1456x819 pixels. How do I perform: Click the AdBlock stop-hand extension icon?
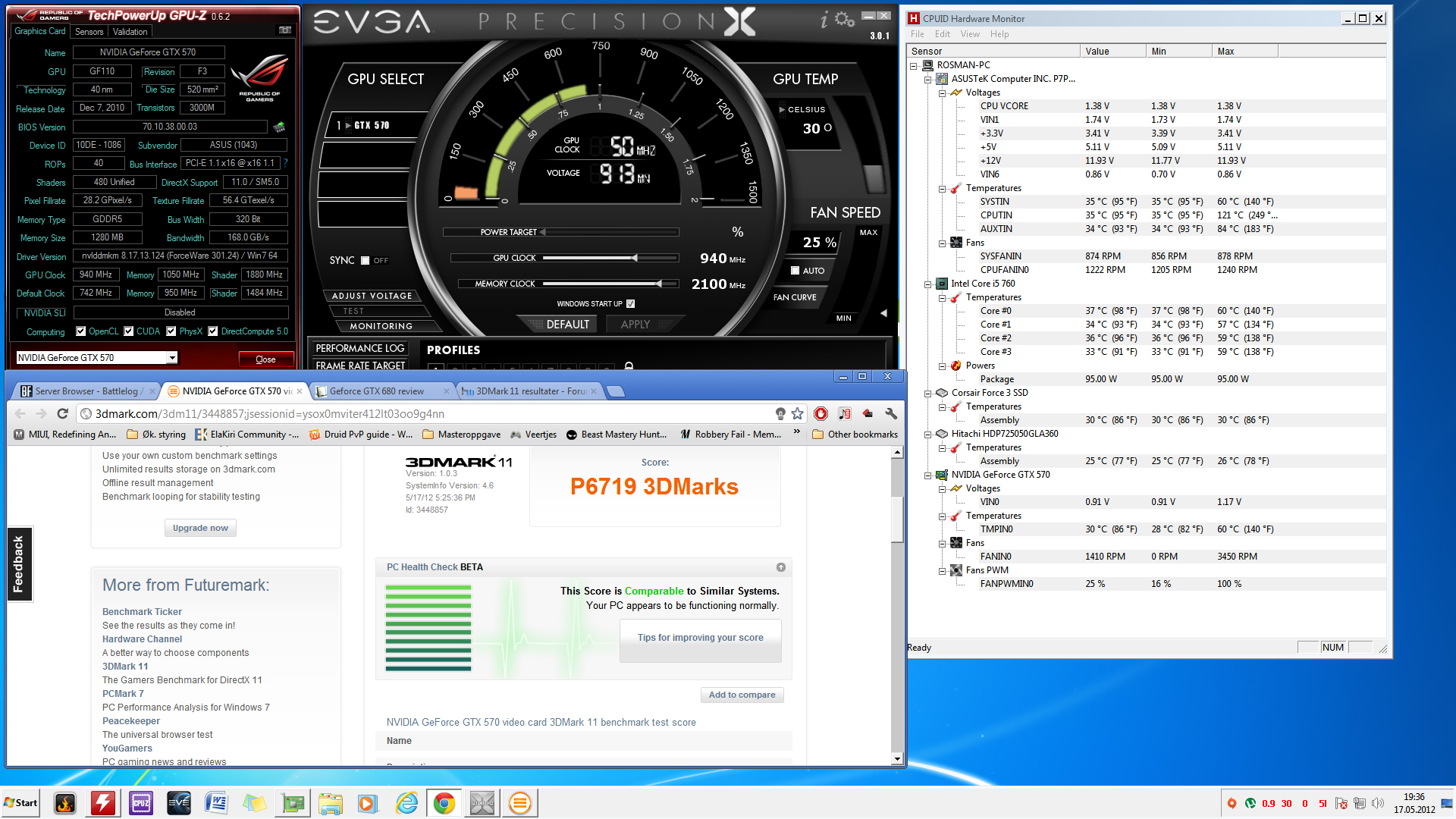(x=821, y=413)
